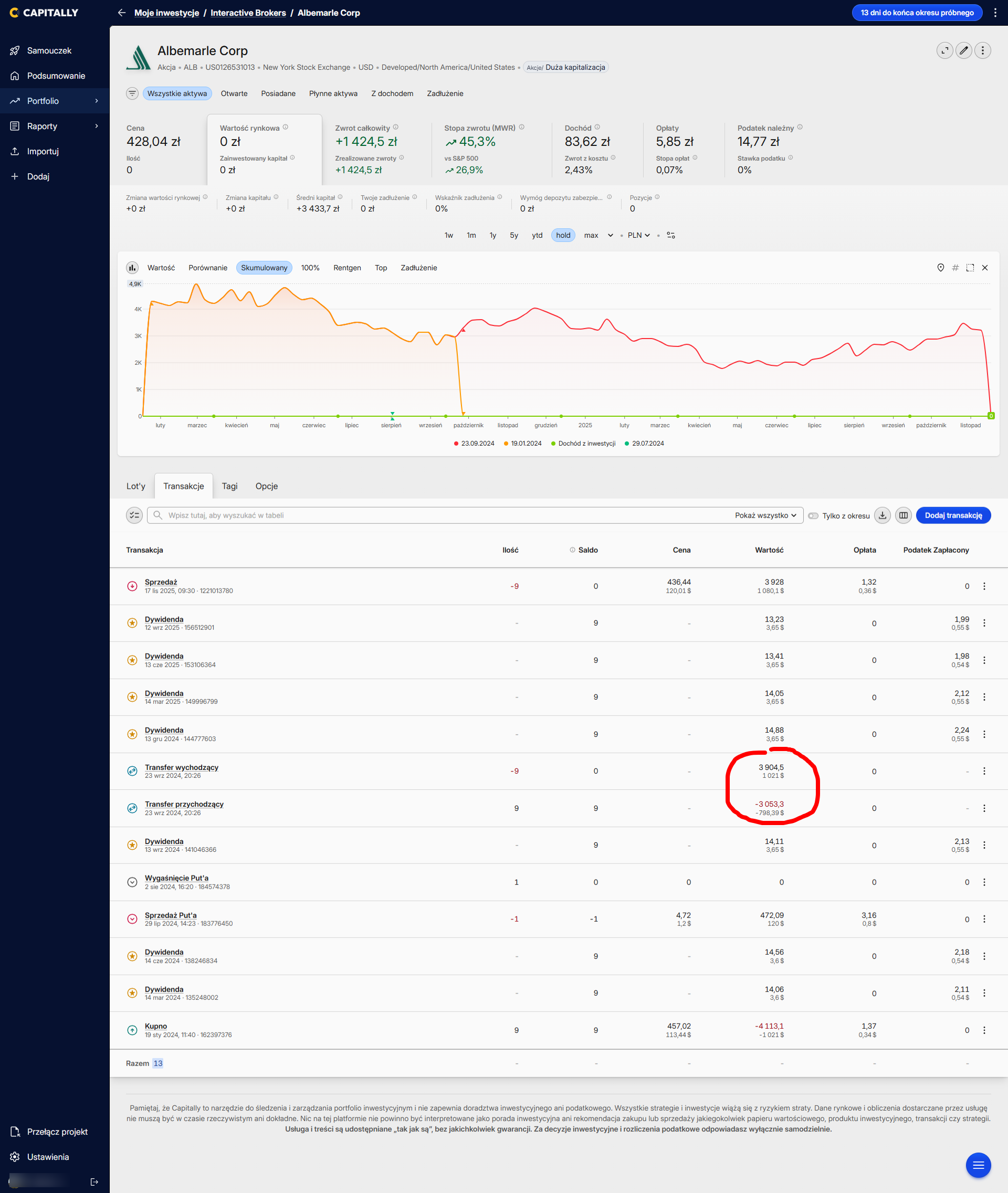Image resolution: width=1008 pixels, height=1193 pixels.
Task: Click the expand view icon next to pencil
Action: [x=944, y=51]
